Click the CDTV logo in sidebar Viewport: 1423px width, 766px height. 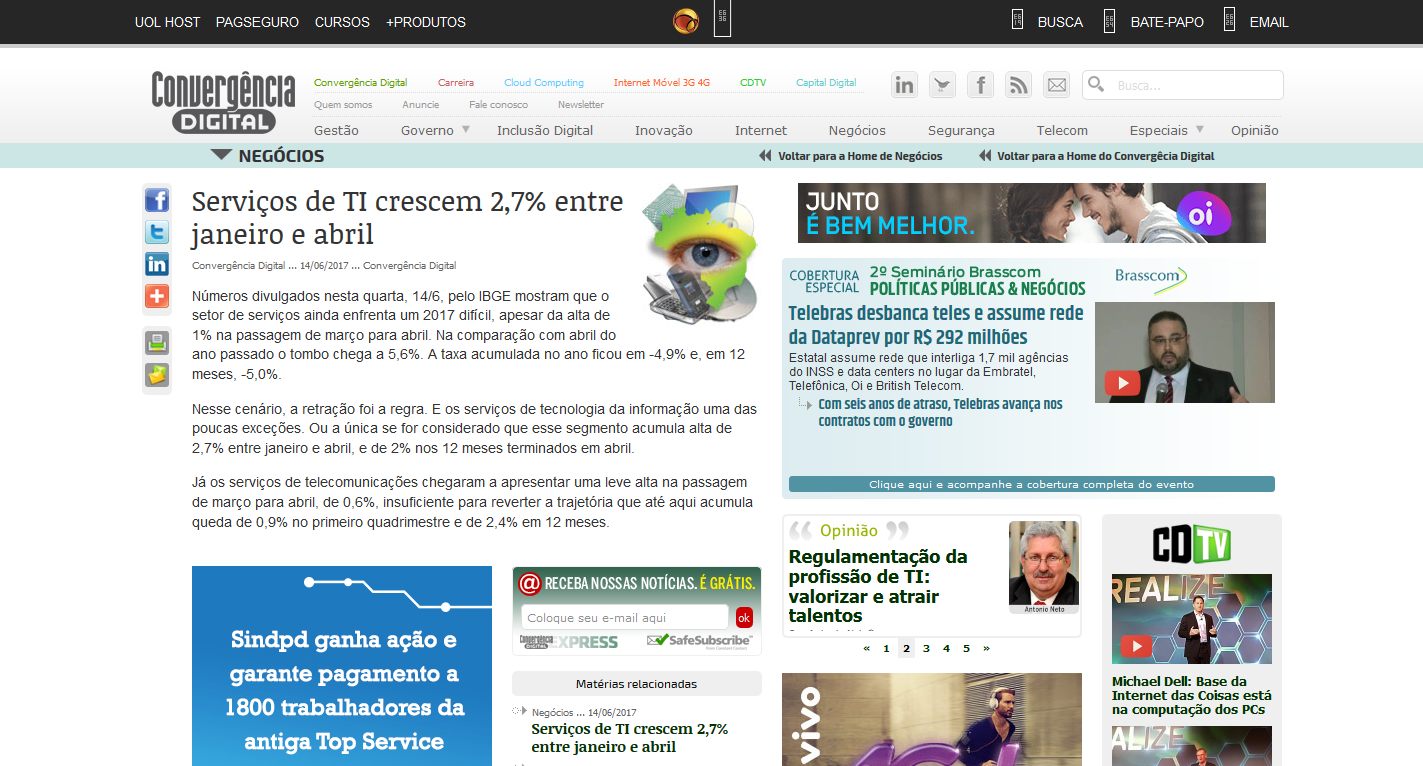click(x=1191, y=544)
